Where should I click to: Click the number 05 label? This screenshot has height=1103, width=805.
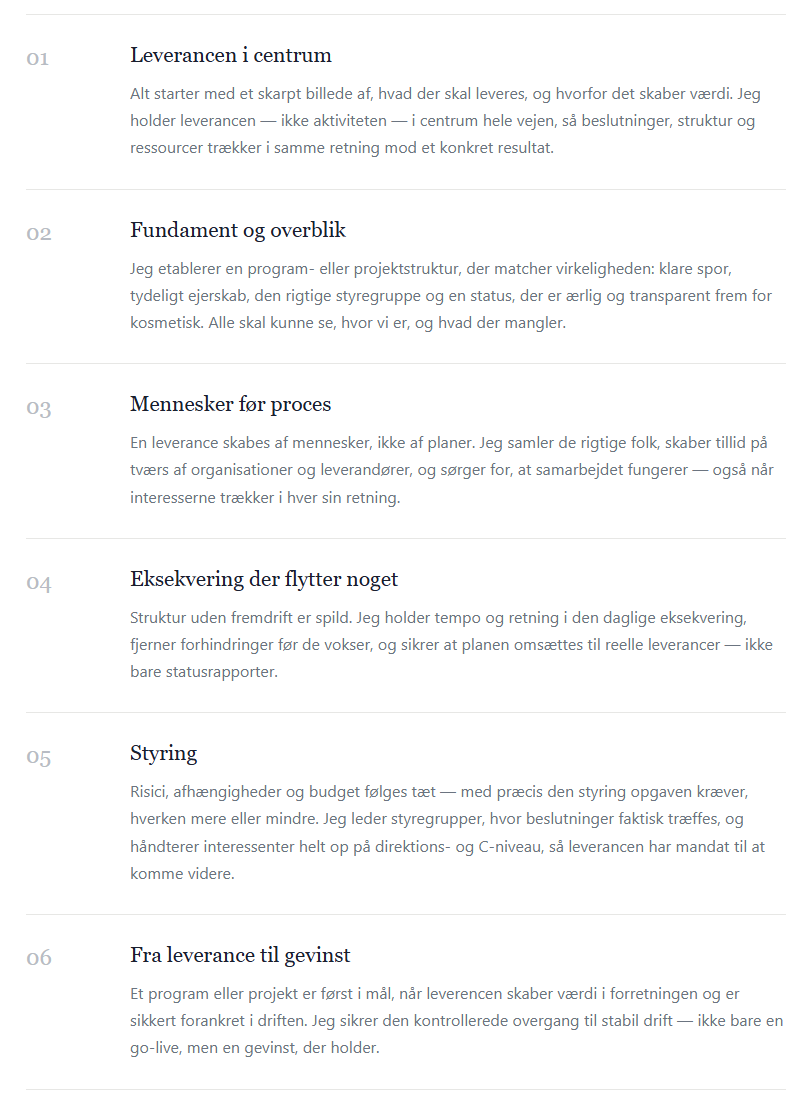39,758
